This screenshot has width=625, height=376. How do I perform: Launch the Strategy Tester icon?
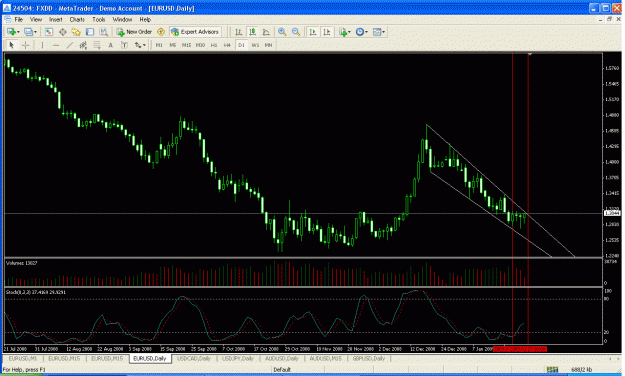click(x=104, y=32)
